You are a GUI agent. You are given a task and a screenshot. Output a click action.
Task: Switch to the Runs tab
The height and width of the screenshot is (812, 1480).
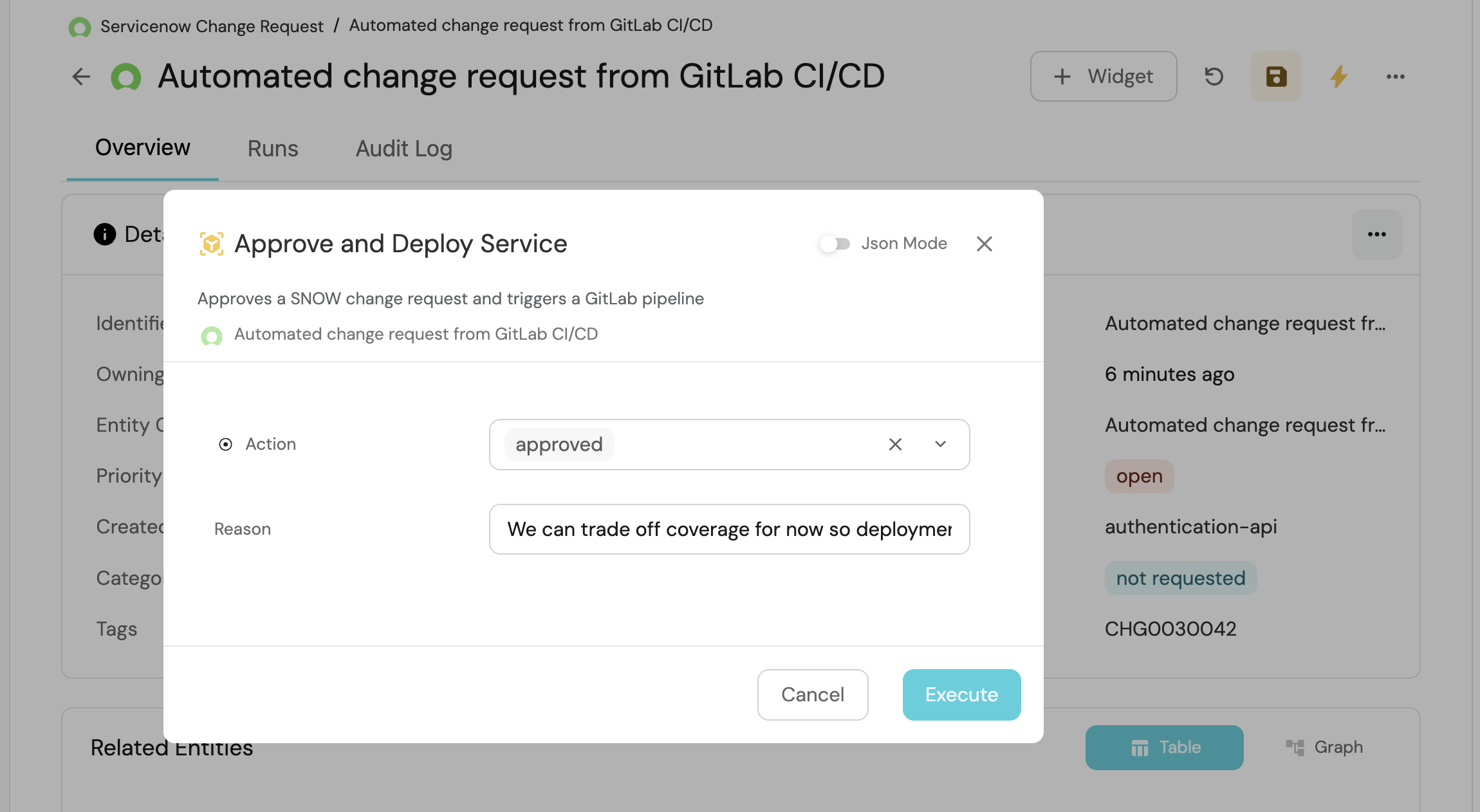click(x=273, y=149)
